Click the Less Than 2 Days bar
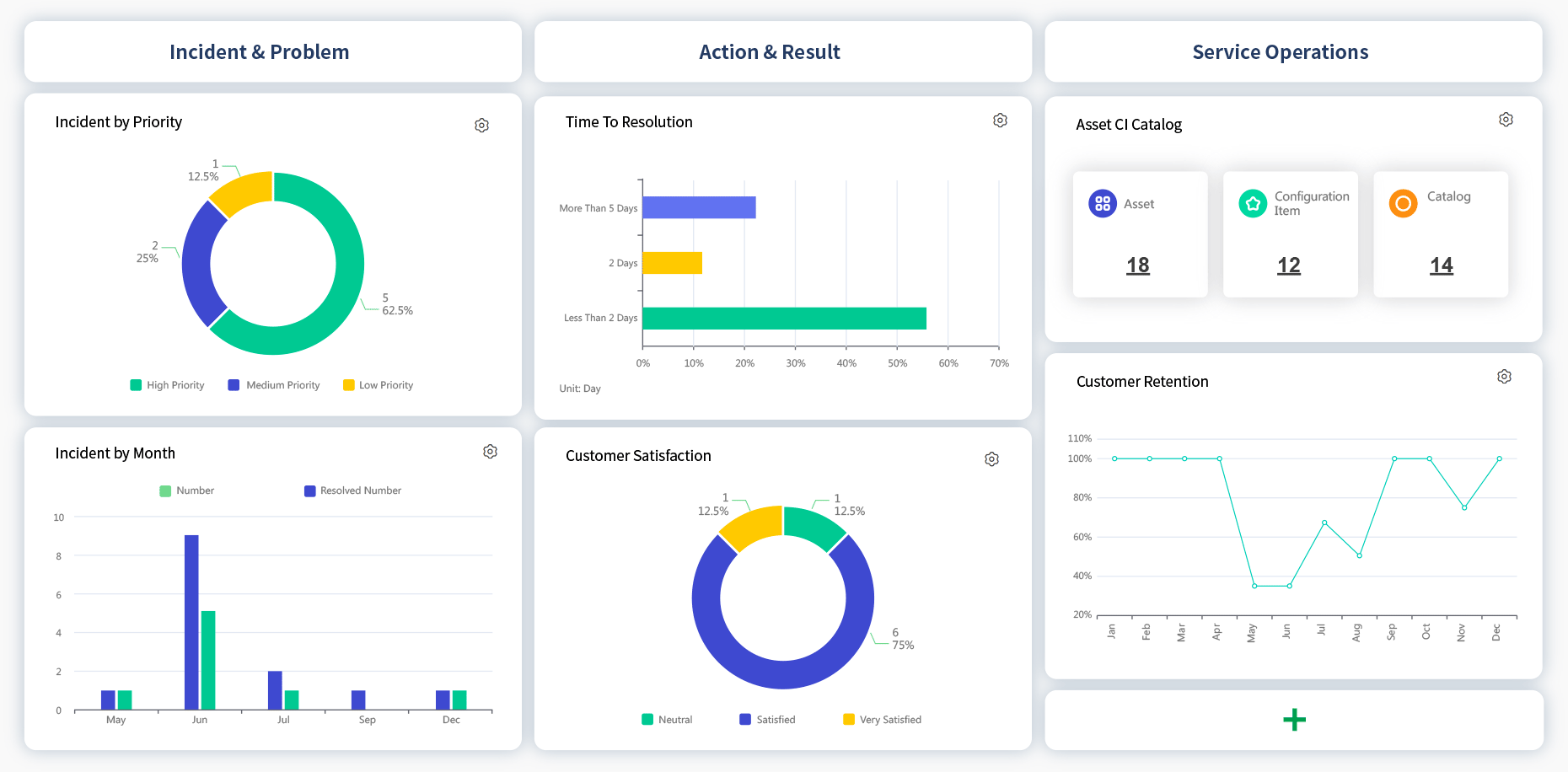 [x=784, y=319]
